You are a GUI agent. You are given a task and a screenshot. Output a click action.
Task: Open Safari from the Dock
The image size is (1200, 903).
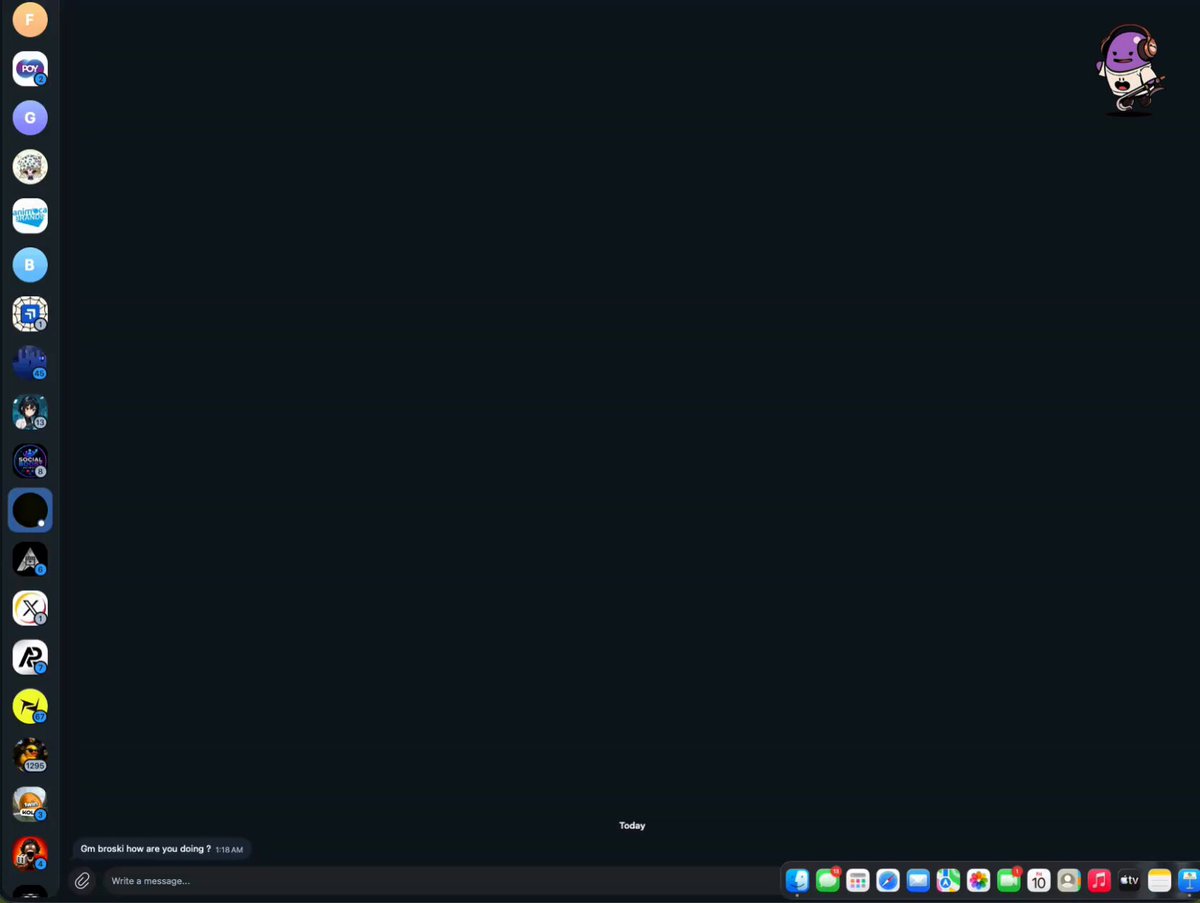(888, 881)
